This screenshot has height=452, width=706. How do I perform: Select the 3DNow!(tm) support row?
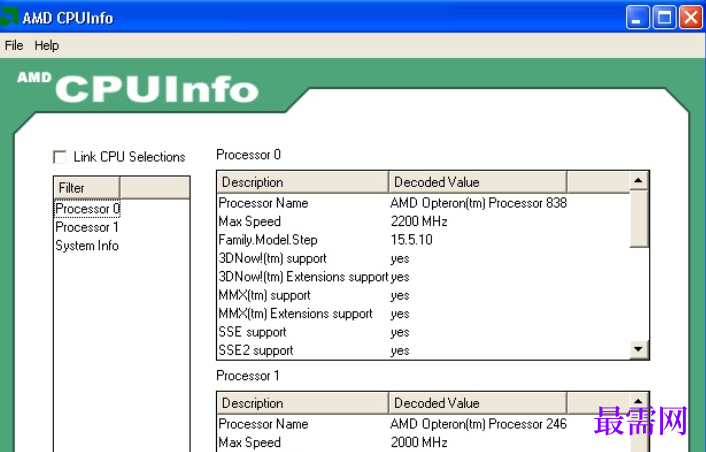pos(423,258)
